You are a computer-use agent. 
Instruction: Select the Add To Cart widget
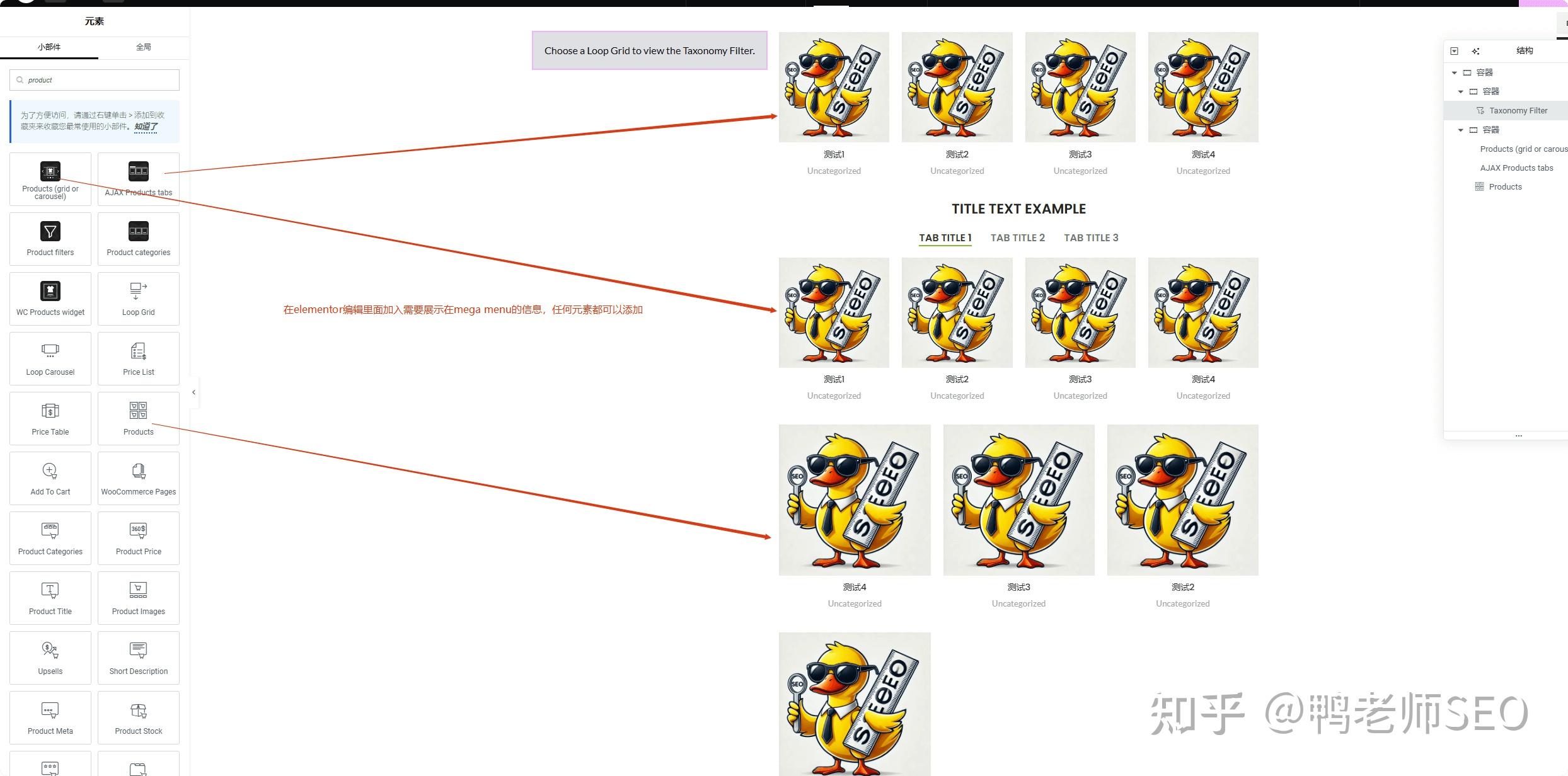click(50, 478)
